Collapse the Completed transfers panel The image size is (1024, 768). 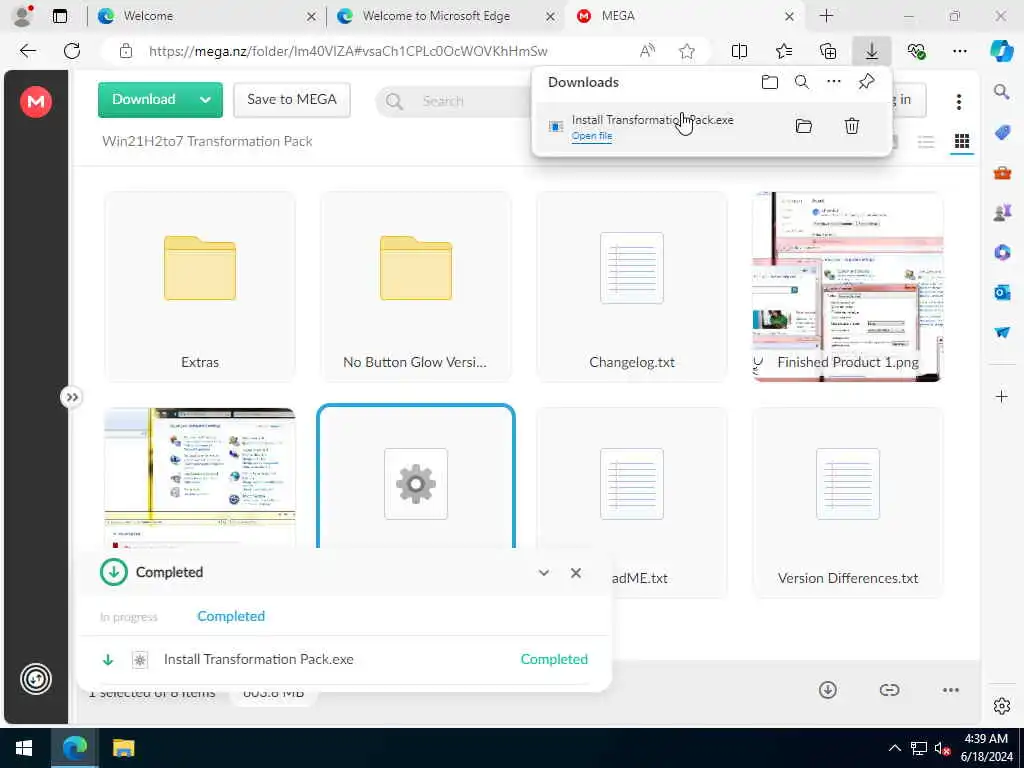[x=544, y=573]
